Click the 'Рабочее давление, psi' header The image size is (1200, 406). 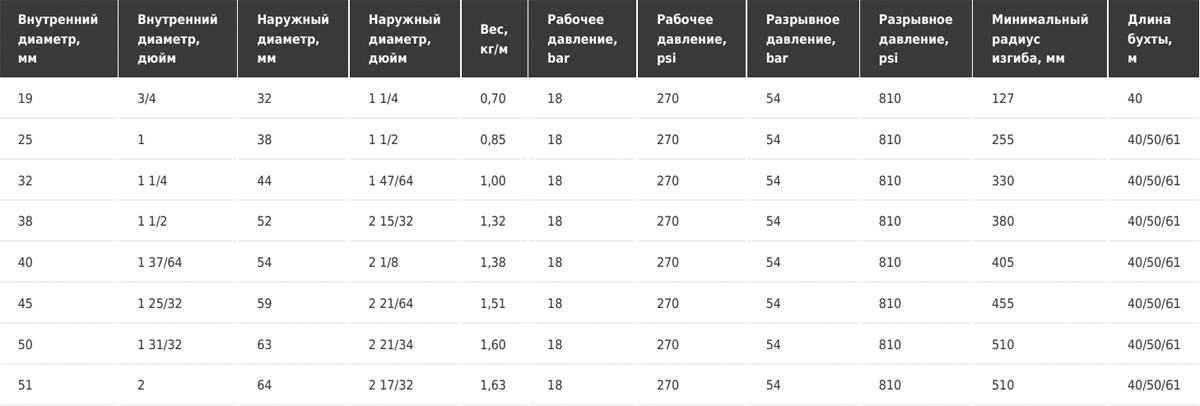(x=693, y=39)
